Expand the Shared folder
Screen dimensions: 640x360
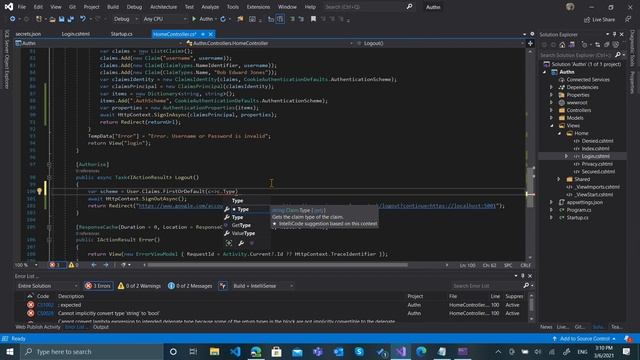(559, 179)
